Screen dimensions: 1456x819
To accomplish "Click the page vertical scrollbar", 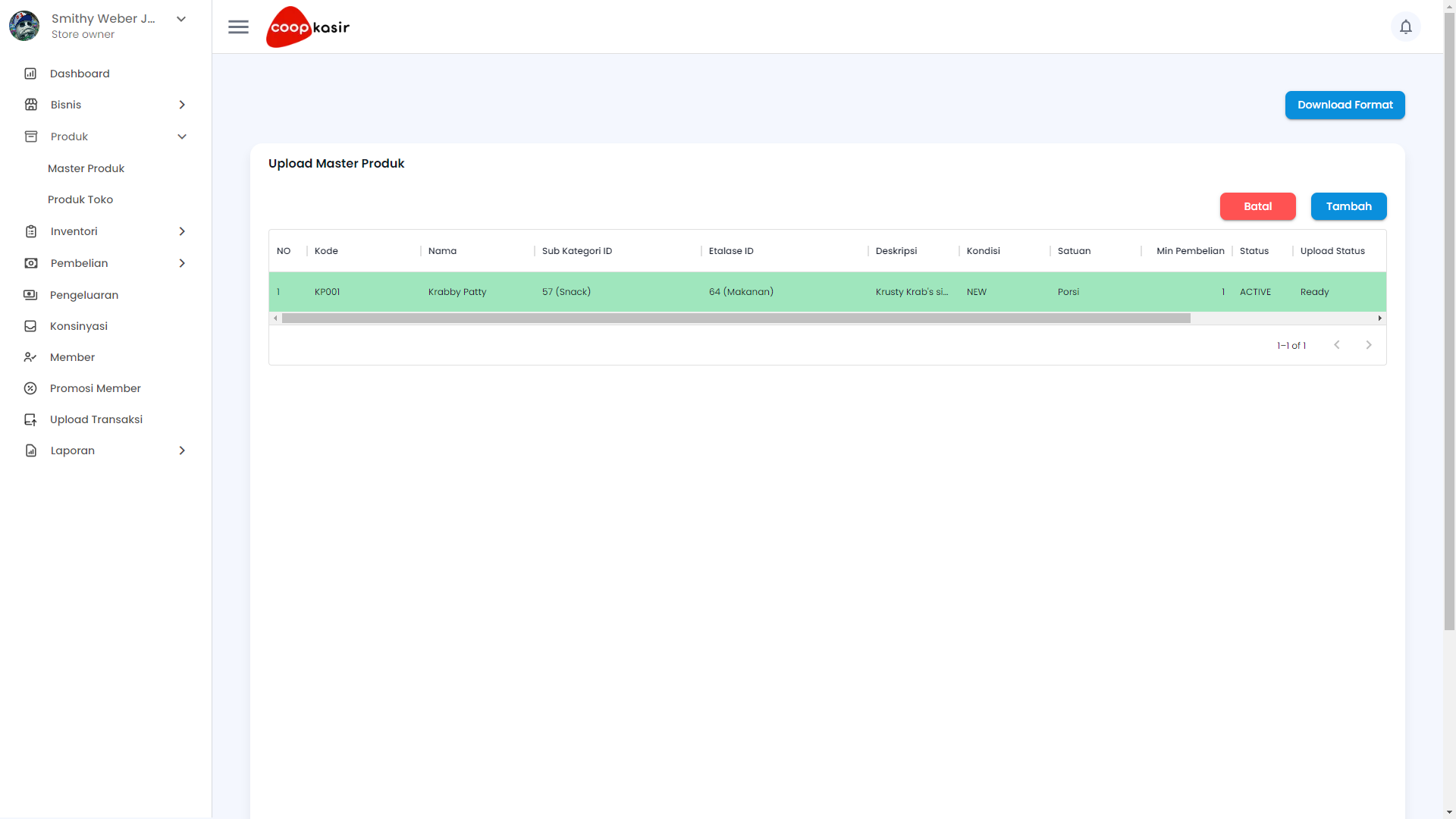I will click(1449, 320).
